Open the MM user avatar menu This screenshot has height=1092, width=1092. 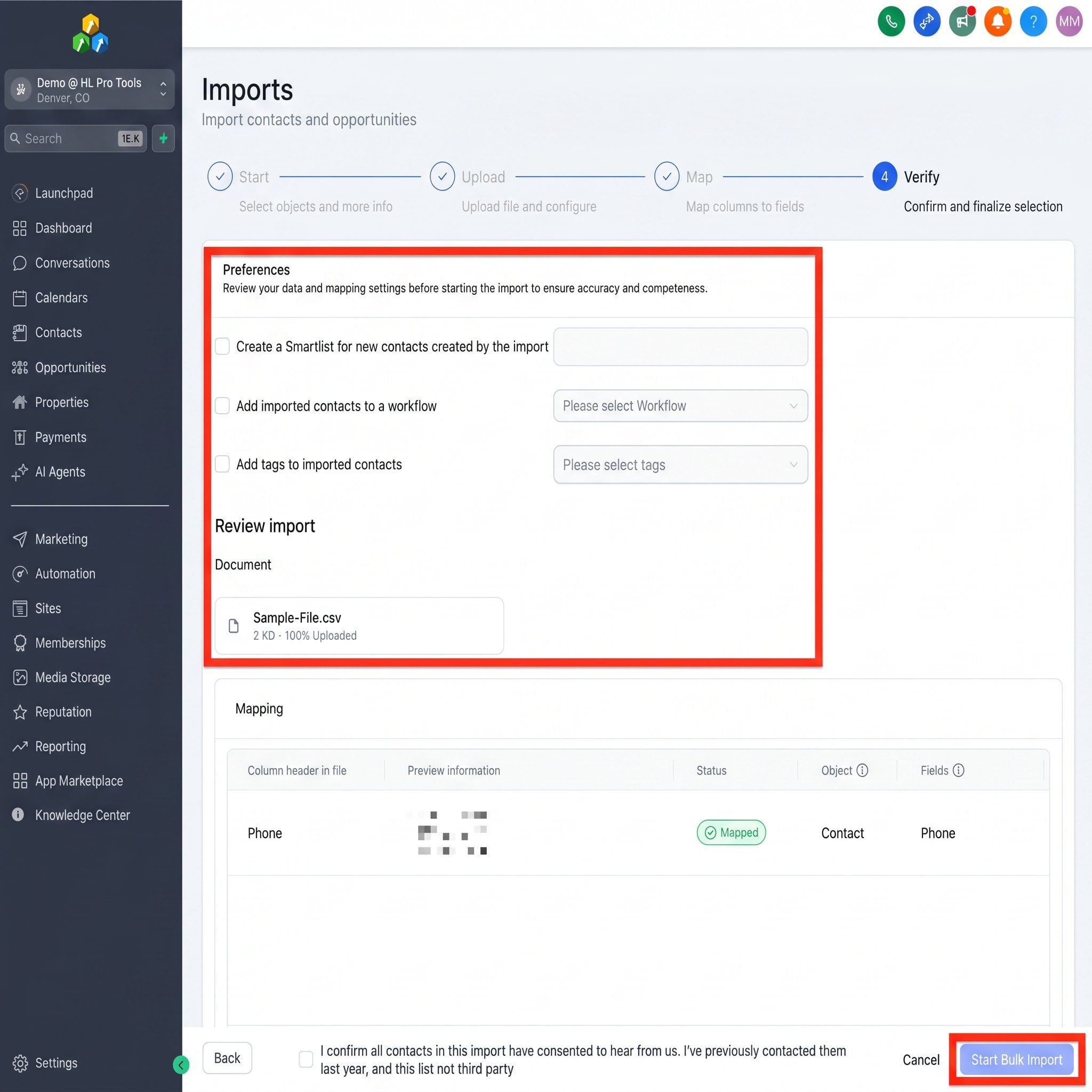tap(1069, 22)
